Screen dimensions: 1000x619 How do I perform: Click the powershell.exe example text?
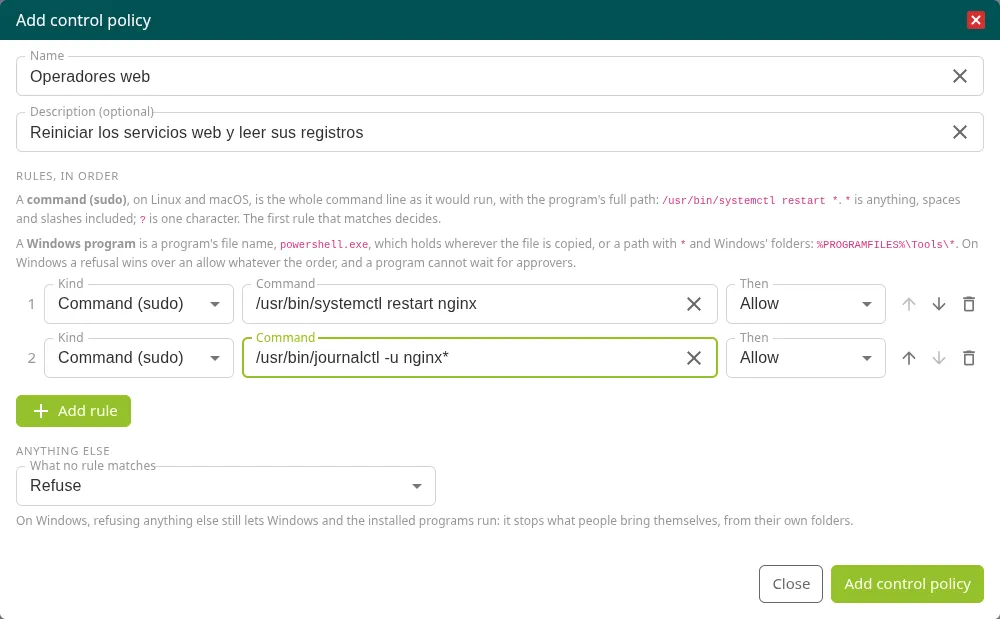[324, 244]
